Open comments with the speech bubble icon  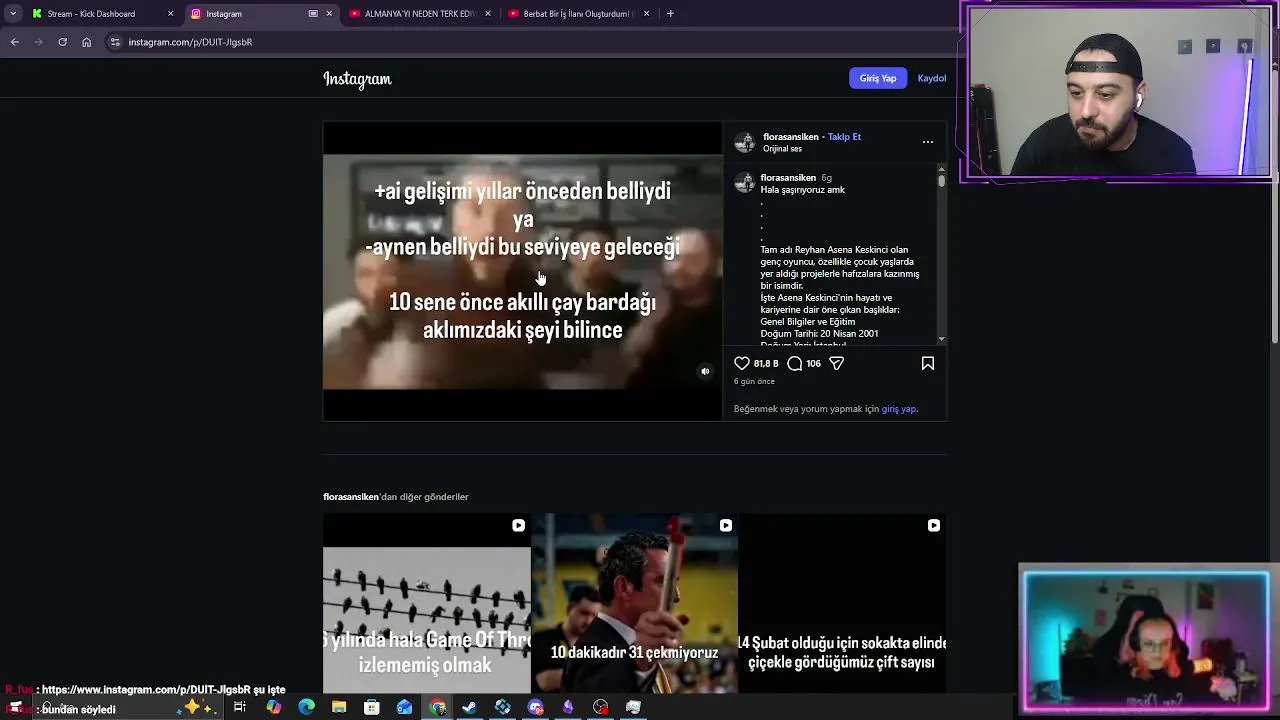795,364
